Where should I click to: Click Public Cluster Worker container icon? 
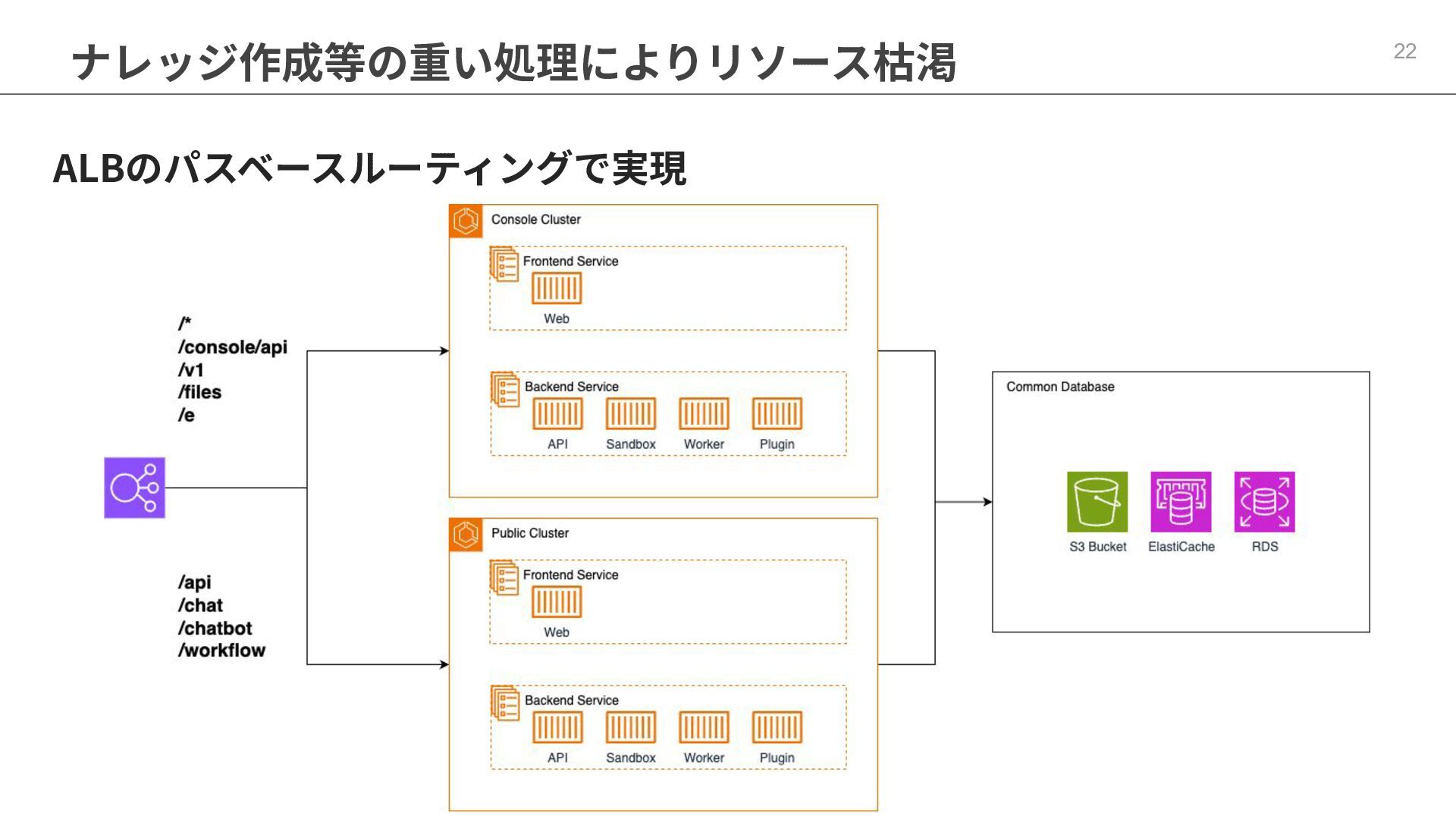(704, 728)
